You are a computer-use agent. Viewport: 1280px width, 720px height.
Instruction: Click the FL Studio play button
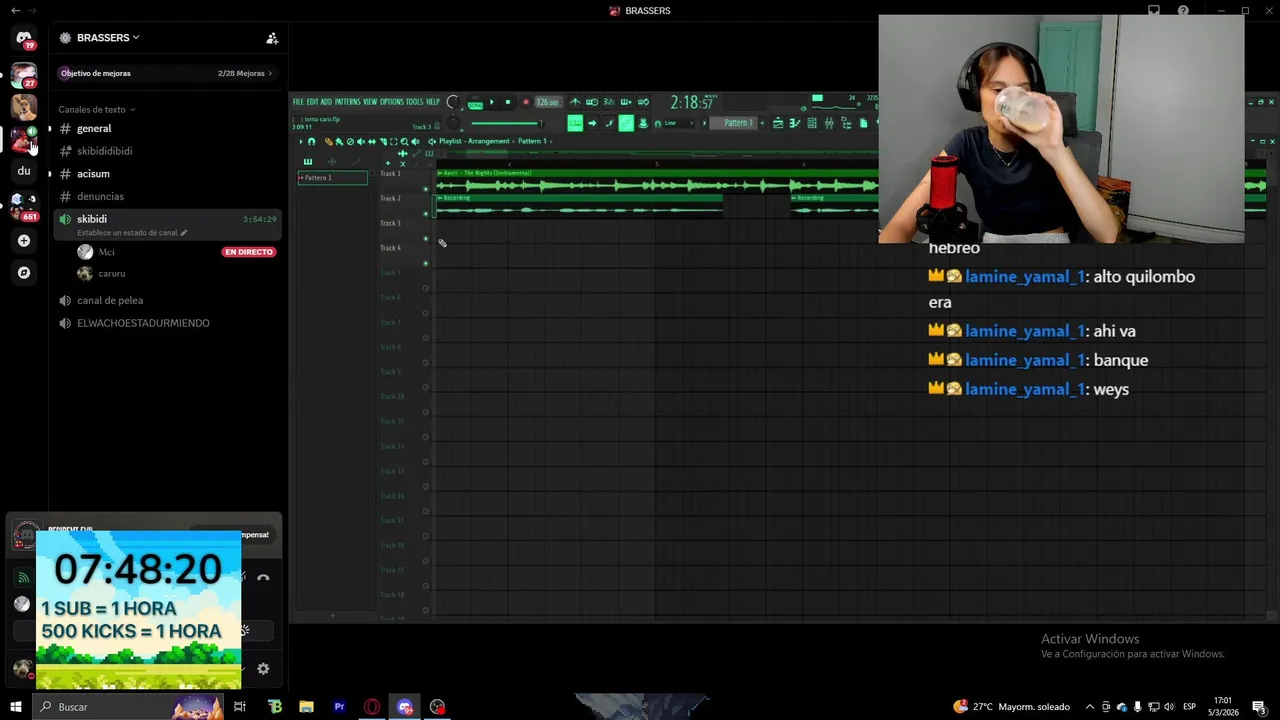[491, 102]
